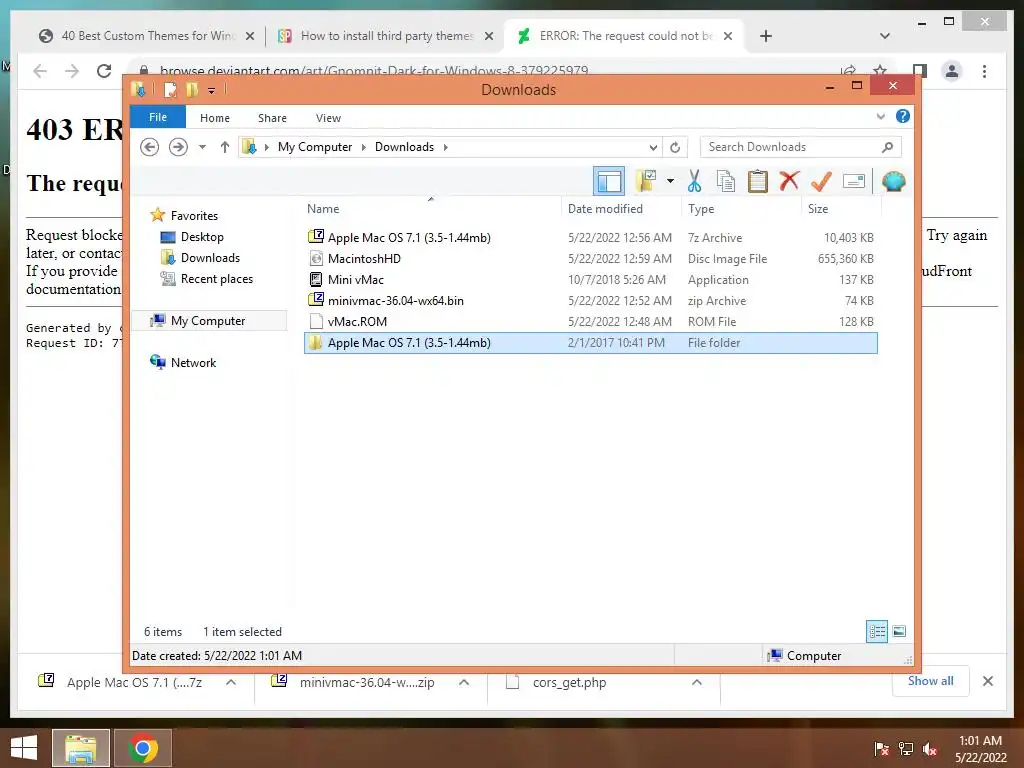Click new folder icon in title bar
The image size is (1024, 768).
pyautogui.click(x=192, y=89)
